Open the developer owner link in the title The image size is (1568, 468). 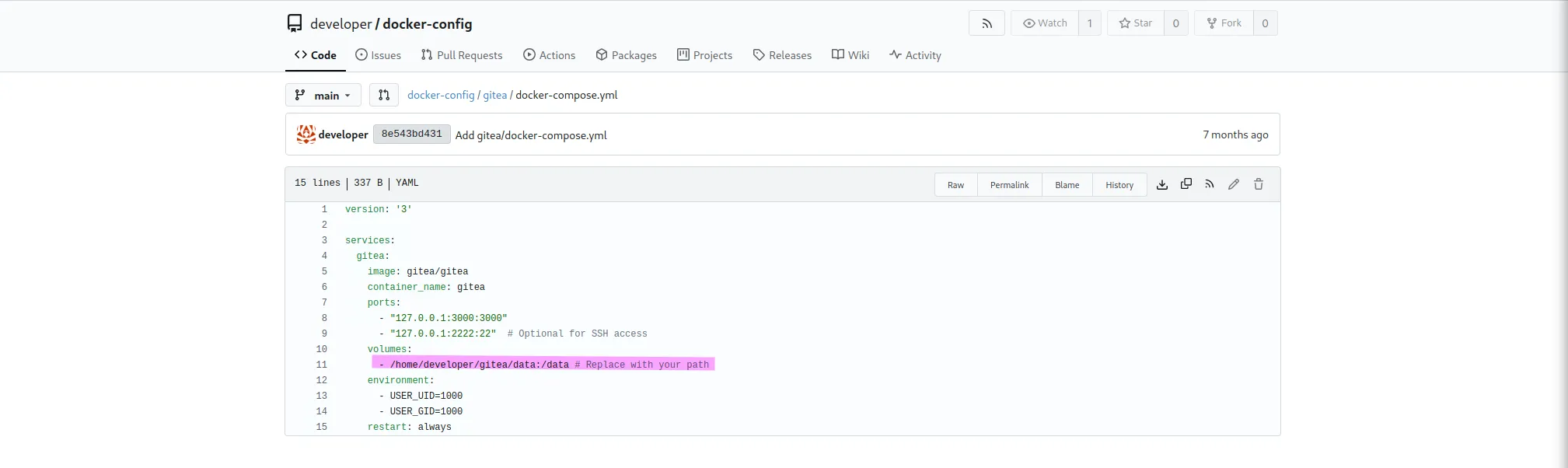[341, 24]
